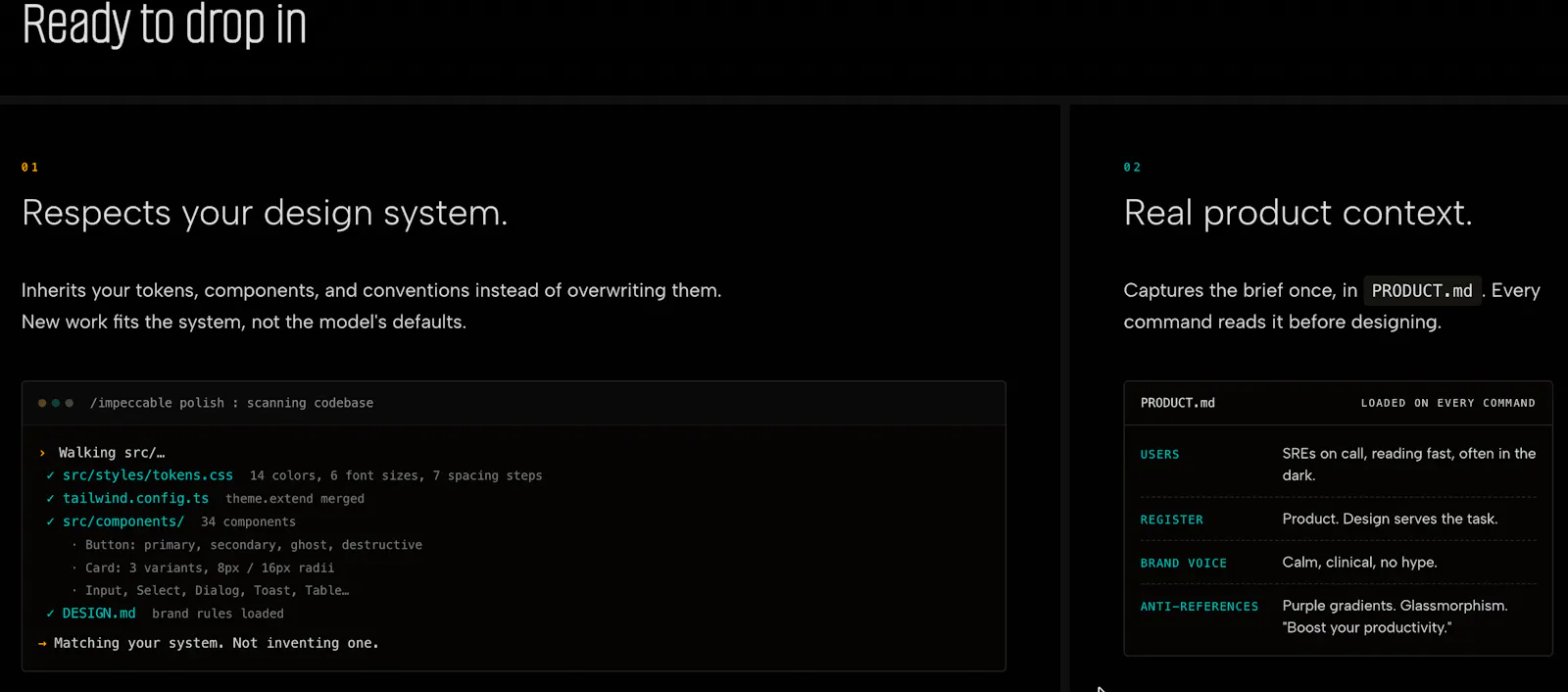
Task: Click the checkmark beside 'src/components/'
Action: coord(50,521)
